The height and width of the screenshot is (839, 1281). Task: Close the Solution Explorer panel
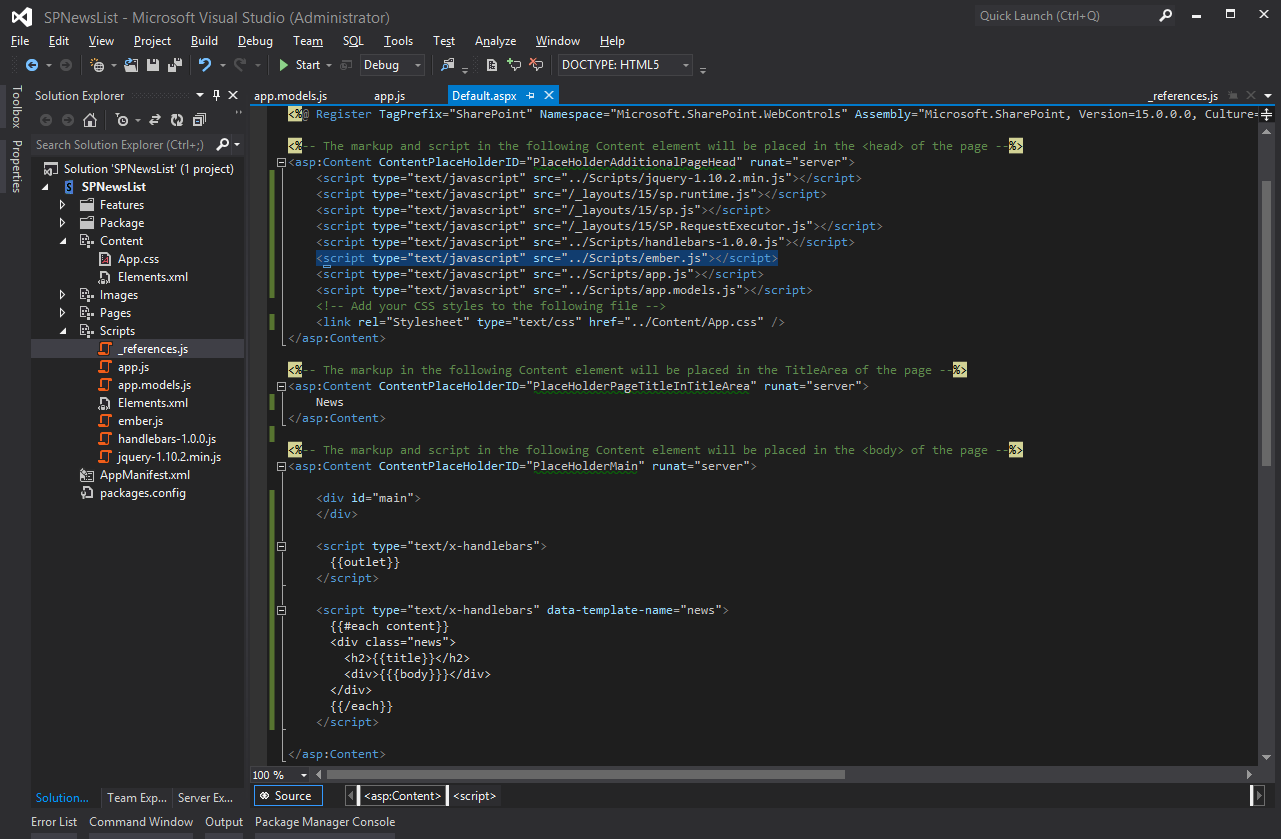233,95
